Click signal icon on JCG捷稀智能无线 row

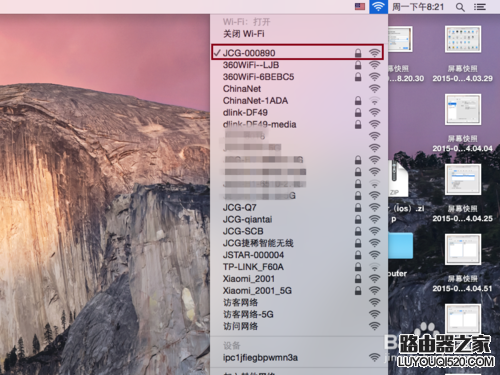pyautogui.click(x=375, y=243)
